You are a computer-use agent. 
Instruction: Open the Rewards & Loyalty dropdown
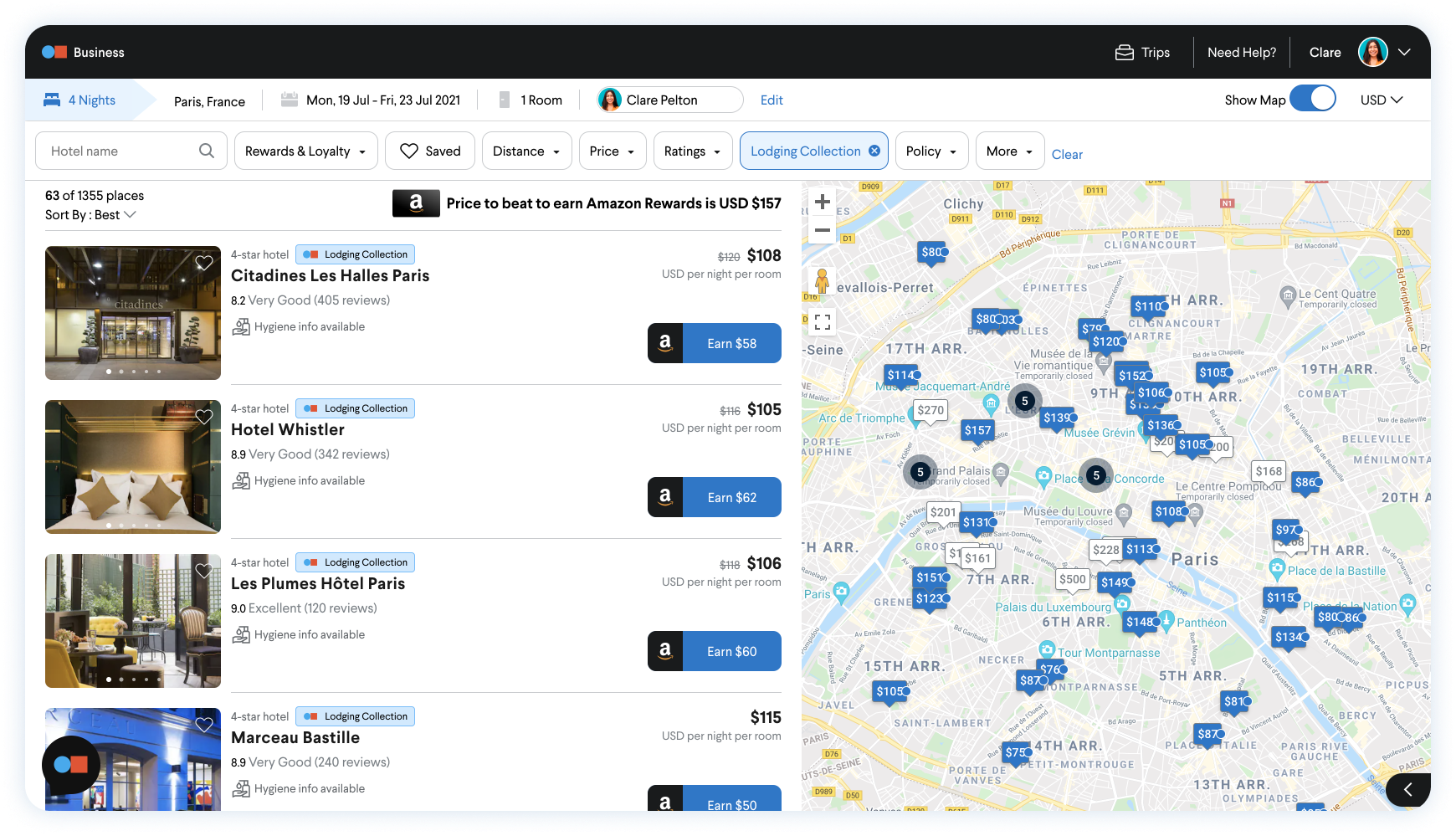[x=305, y=151]
